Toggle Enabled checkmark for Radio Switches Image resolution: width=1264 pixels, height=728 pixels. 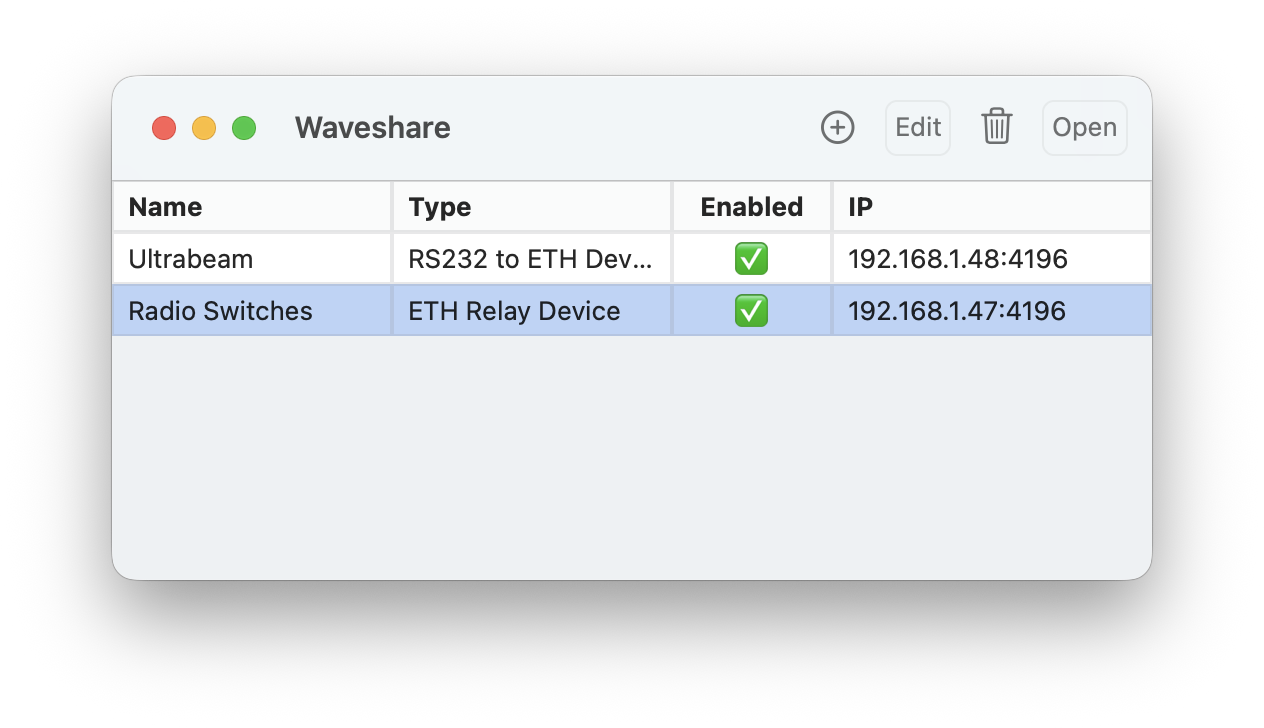(751, 311)
